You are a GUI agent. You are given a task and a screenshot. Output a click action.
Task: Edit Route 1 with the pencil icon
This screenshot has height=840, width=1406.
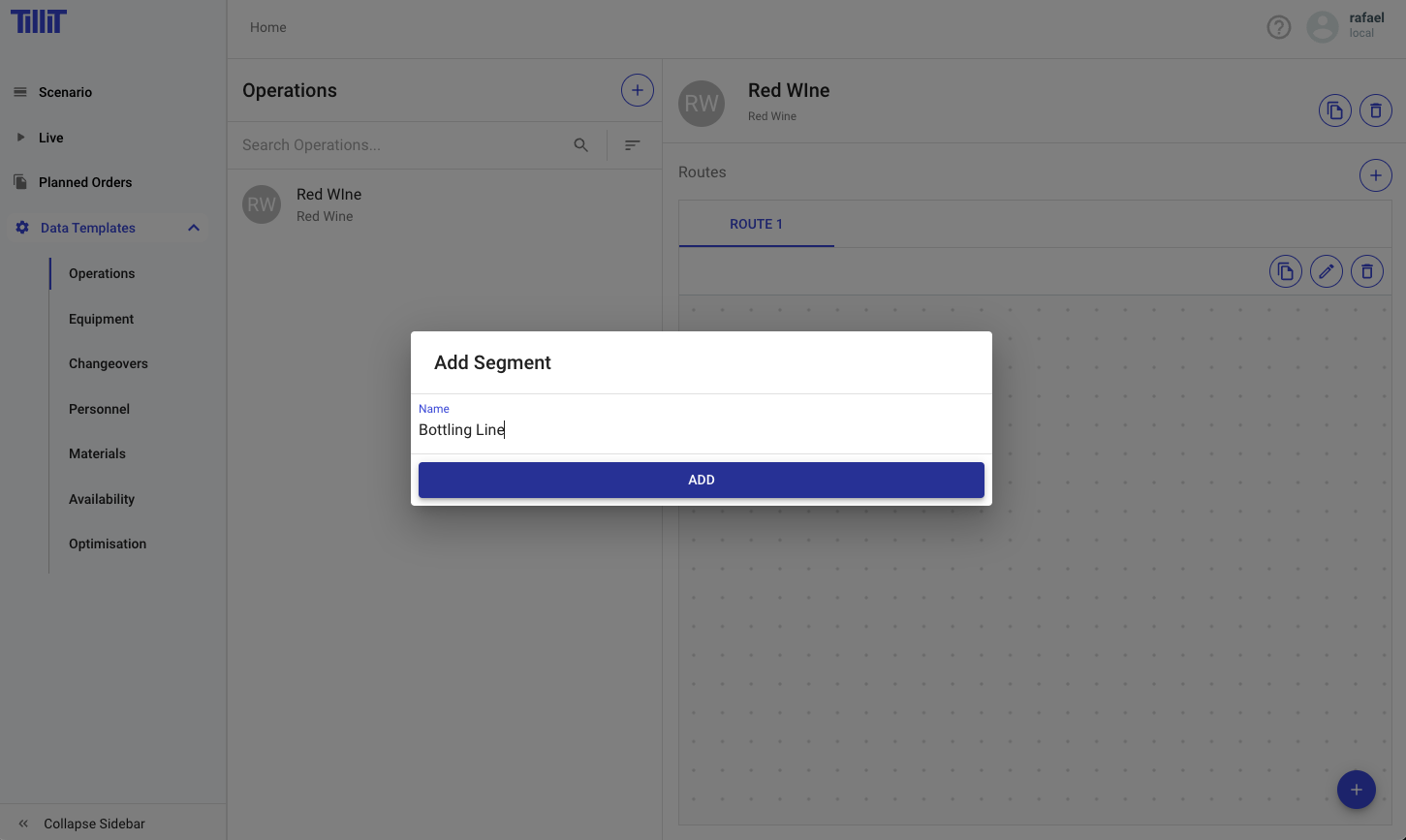pyautogui.click(x=1326, y=271)
